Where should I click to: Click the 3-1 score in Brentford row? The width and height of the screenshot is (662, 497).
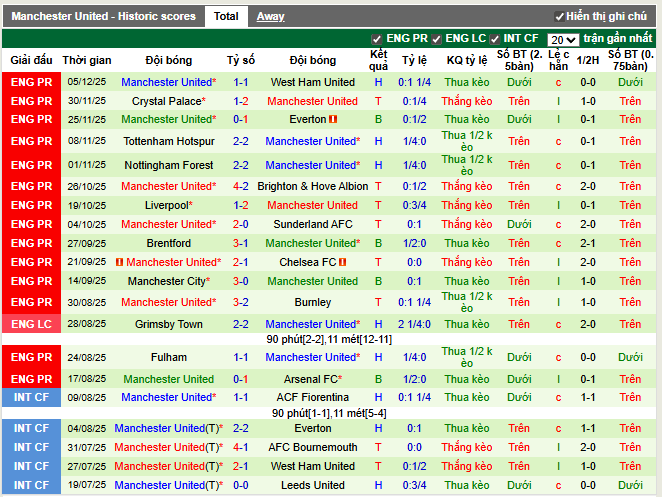click(241, 243)
